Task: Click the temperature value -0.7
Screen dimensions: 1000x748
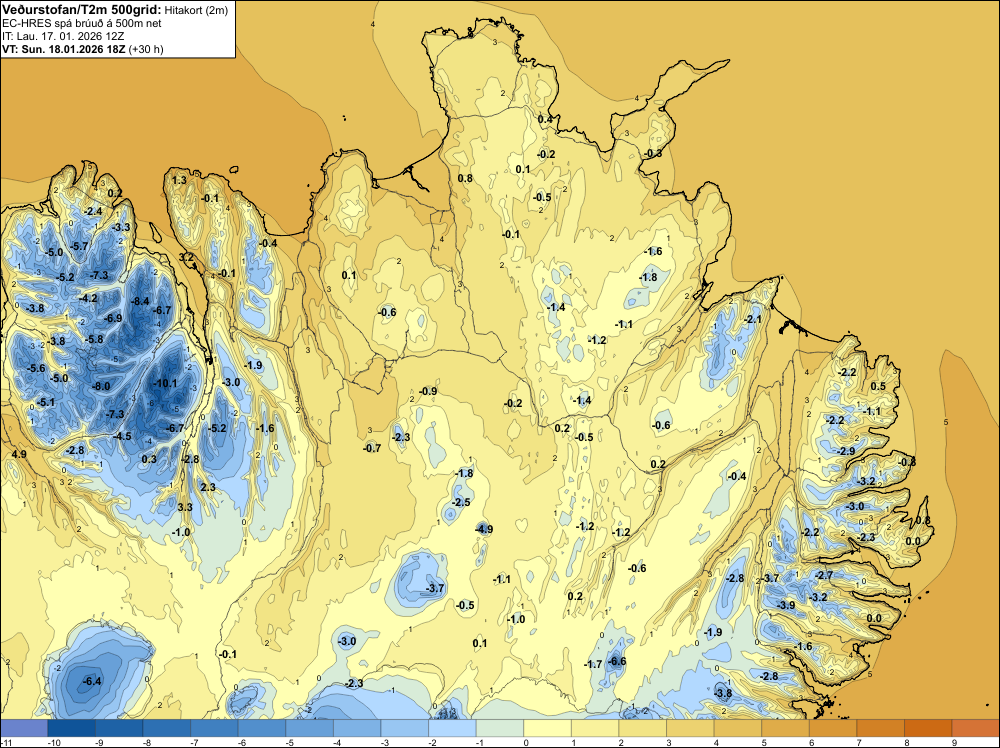Action: [x=372, y=448]
